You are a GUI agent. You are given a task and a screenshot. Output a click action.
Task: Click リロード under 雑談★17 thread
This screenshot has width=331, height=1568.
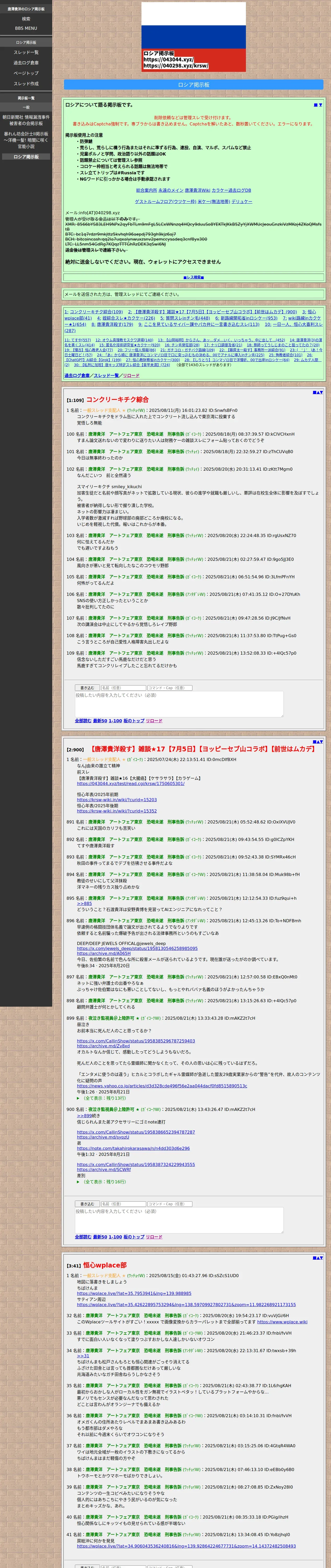[155, 1237]
